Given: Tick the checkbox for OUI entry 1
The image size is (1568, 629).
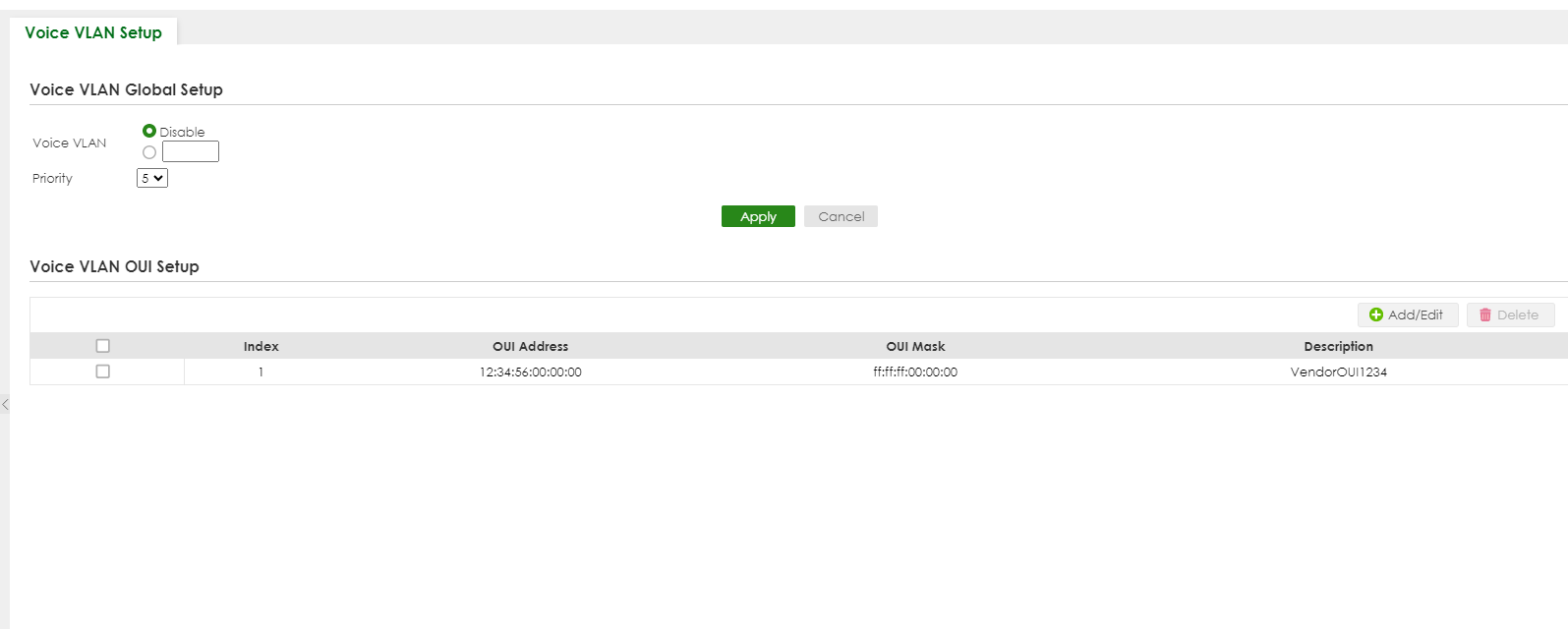Looking at the screenshot, I should pos(103,372).
